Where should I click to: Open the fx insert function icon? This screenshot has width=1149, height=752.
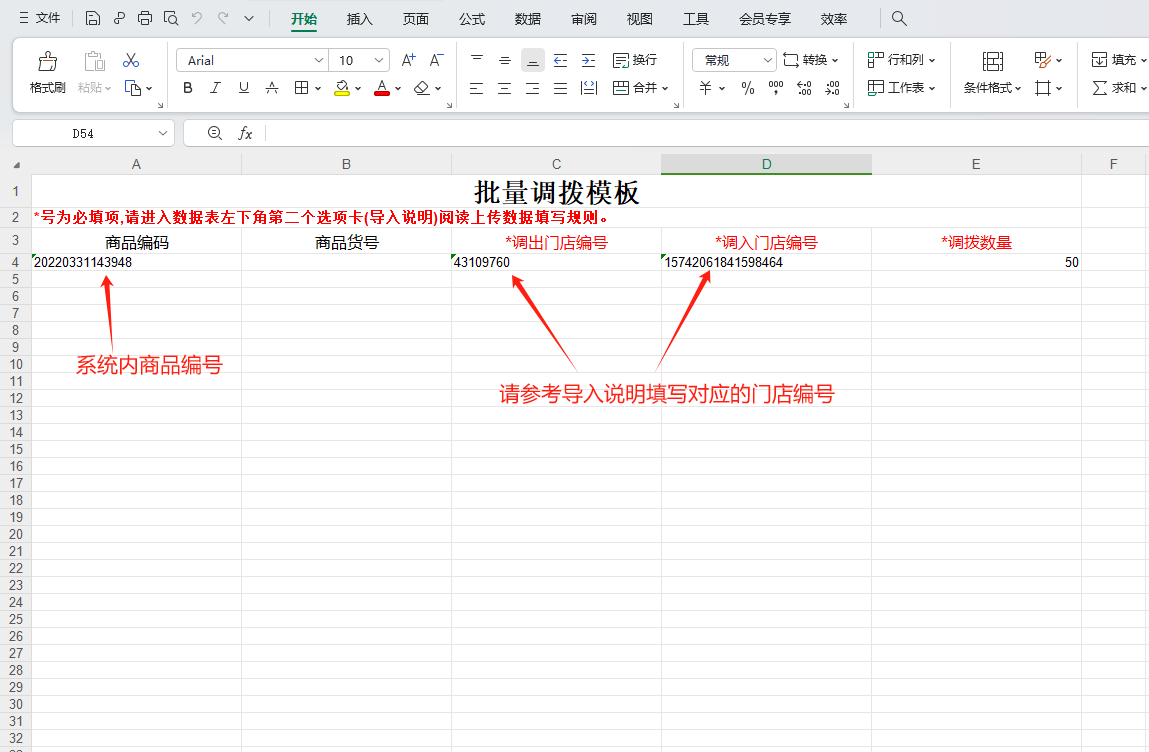(246, 131)
